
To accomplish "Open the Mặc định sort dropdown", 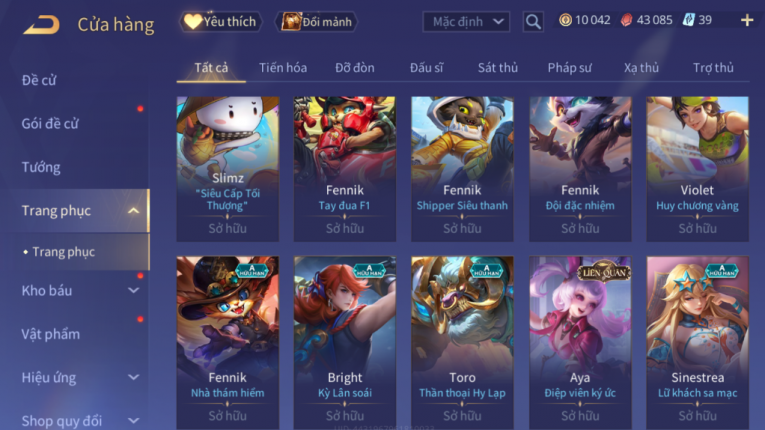I will 466,22.
